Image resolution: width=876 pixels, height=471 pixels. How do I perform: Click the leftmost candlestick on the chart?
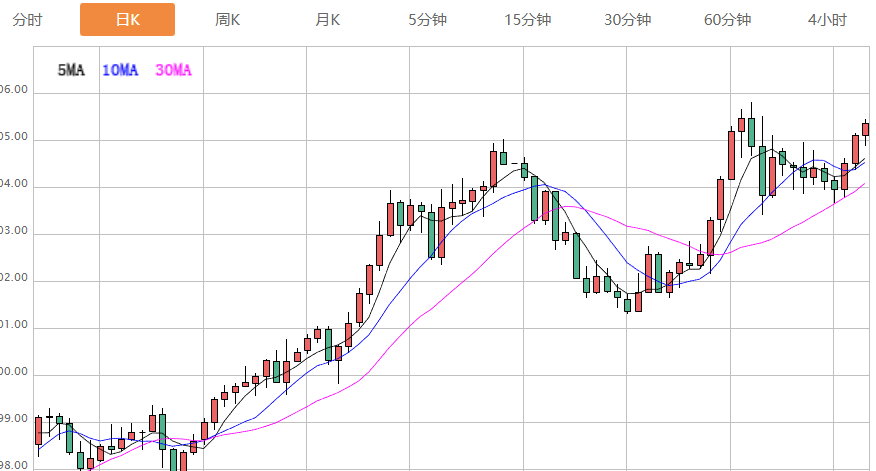(38, 431)
